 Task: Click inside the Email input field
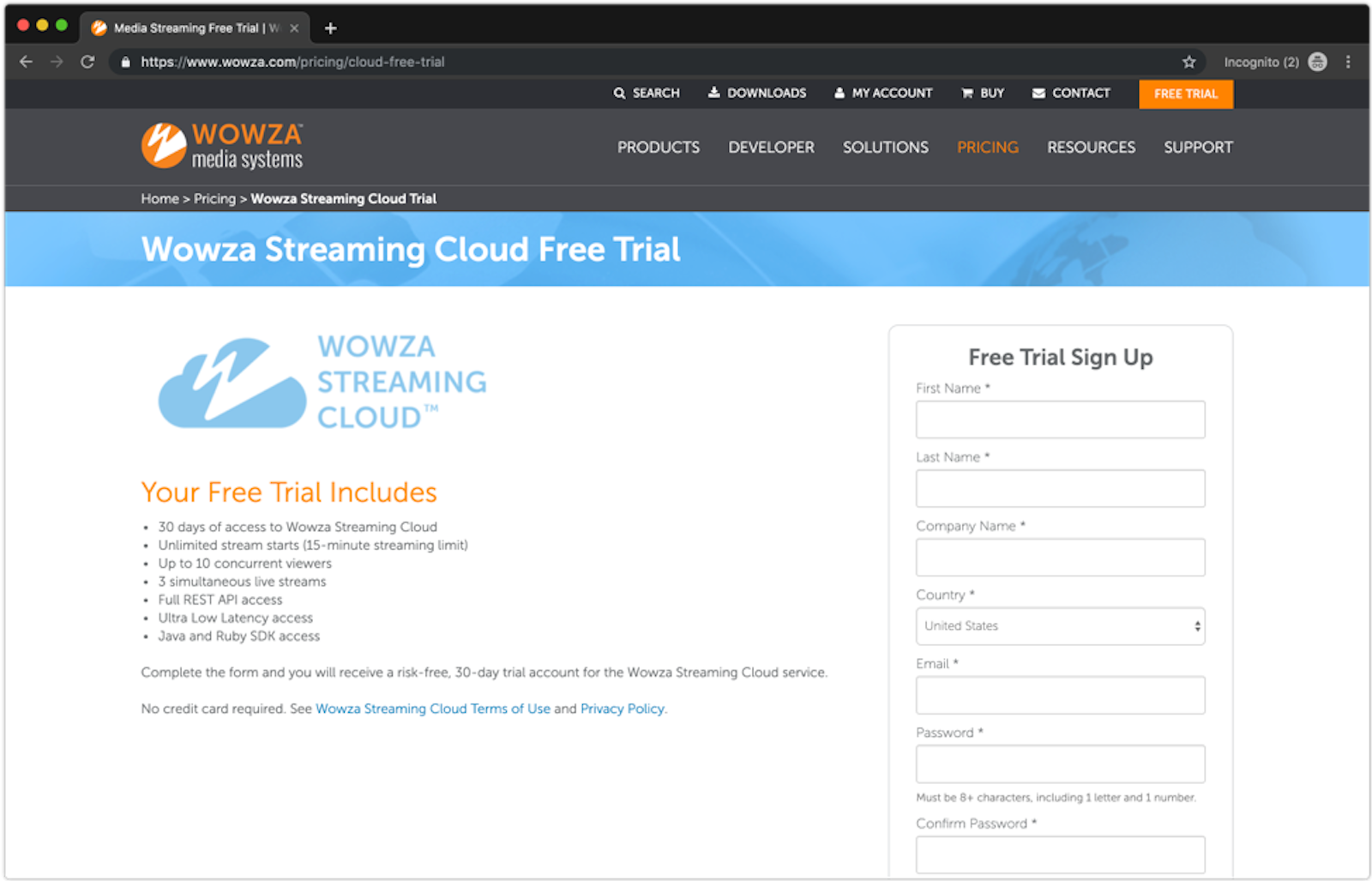click(x=1061, y=695)
